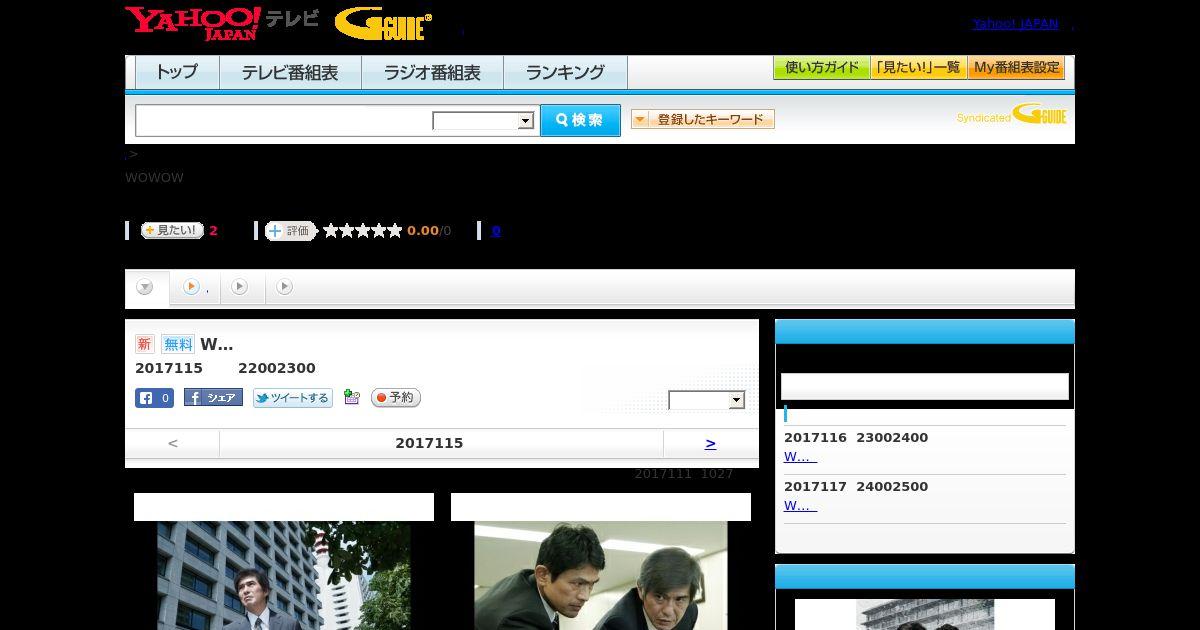Select the orange play-arrow tab
This screenshot has width=1200, height=630.
[195, 288]
